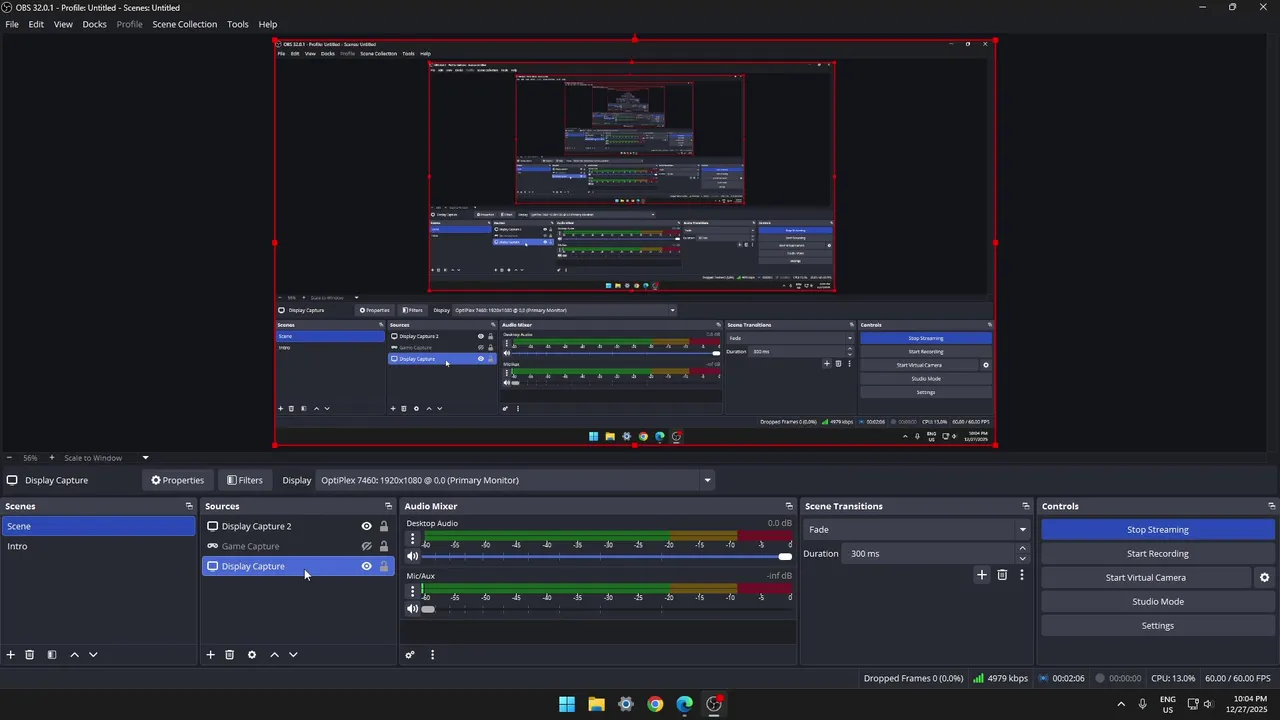Image resolution: width=1280 pixels, height=720 pixels.
Task: Remove transition with trash icon
Action: point(1002,575)
